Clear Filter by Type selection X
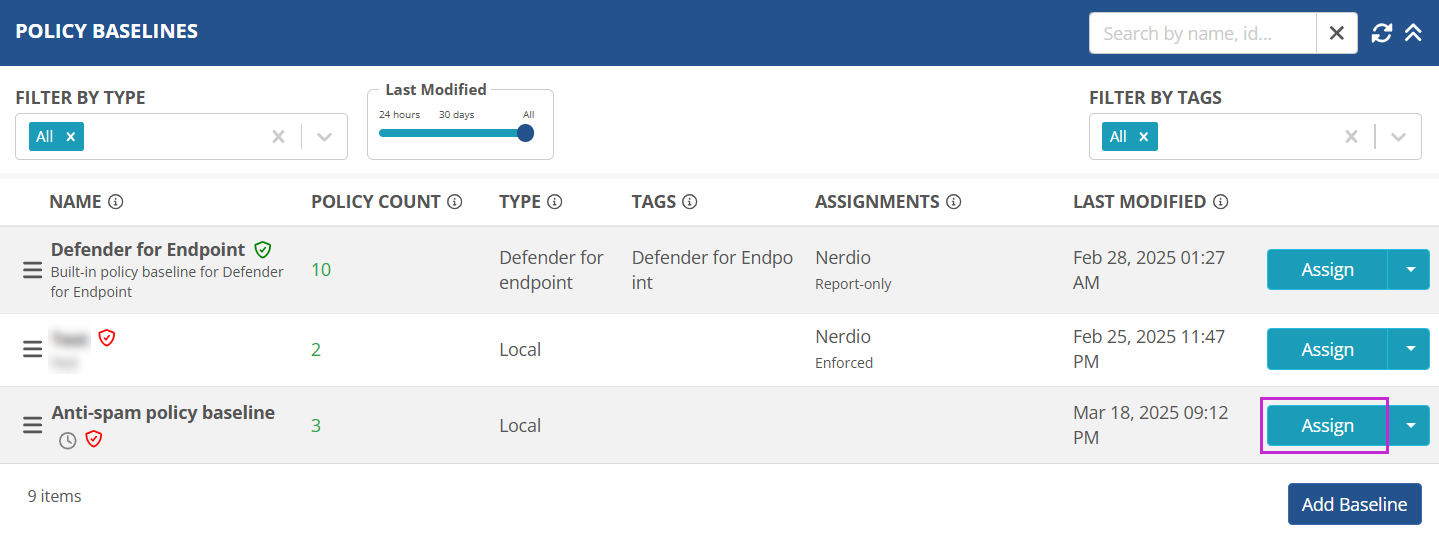Image resolution: width=1439 pixels, height=542 pixels. point(279,137)
